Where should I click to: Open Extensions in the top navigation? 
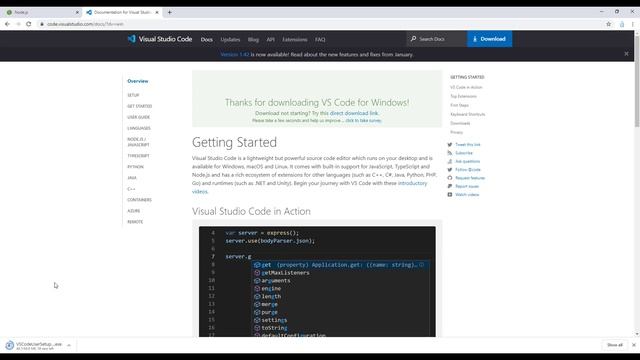[295, 40]
